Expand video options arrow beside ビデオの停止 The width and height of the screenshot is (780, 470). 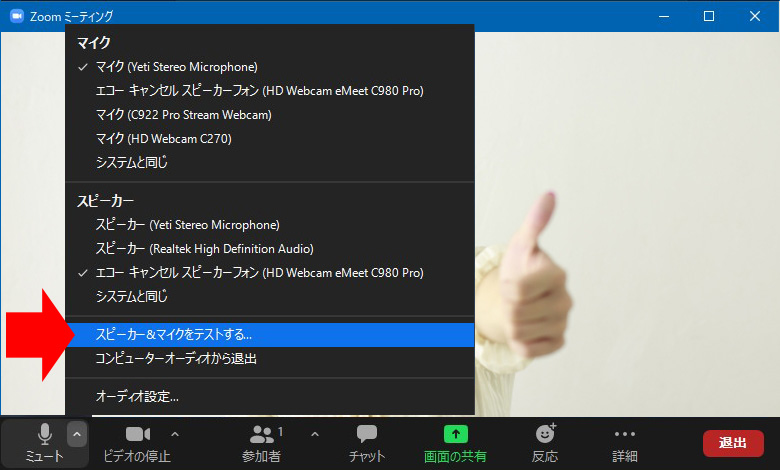175,434
